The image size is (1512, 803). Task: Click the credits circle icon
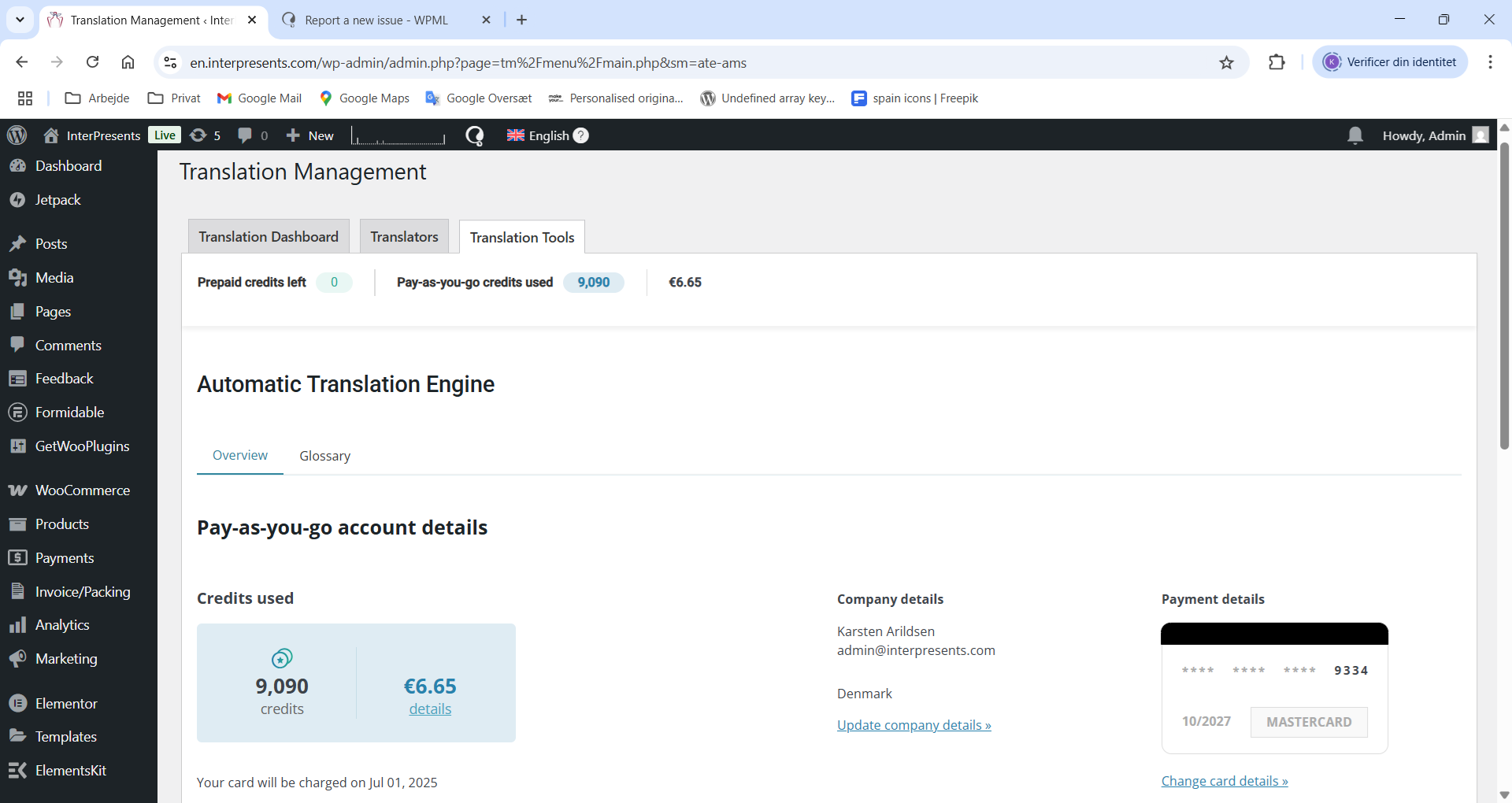click(x=282, y=658)
